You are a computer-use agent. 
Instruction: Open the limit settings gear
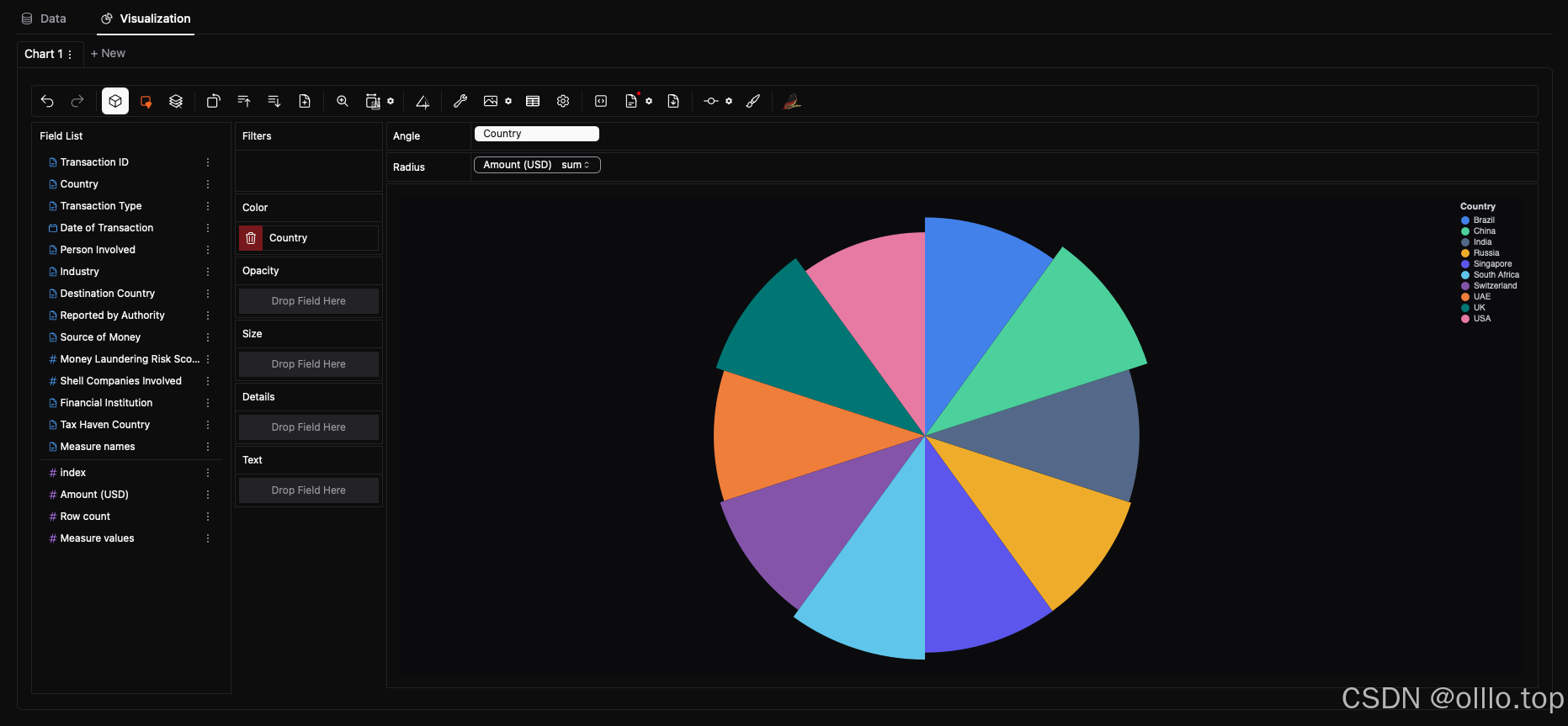[729, 101]
